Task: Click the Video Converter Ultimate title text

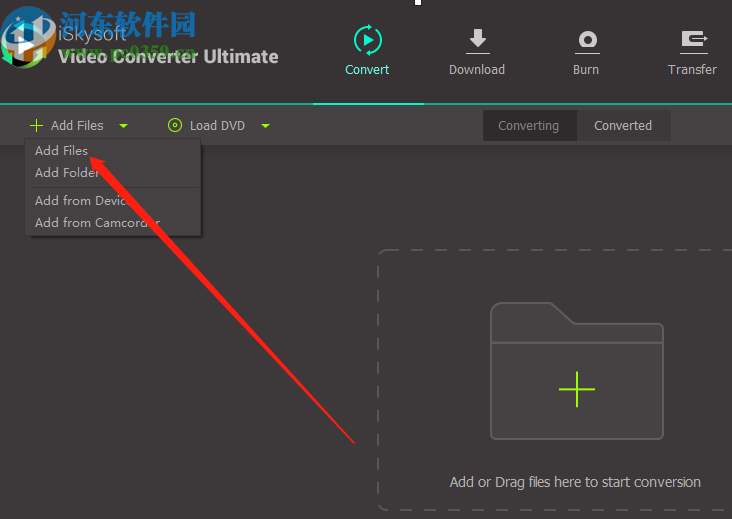Action: [168, 57]
